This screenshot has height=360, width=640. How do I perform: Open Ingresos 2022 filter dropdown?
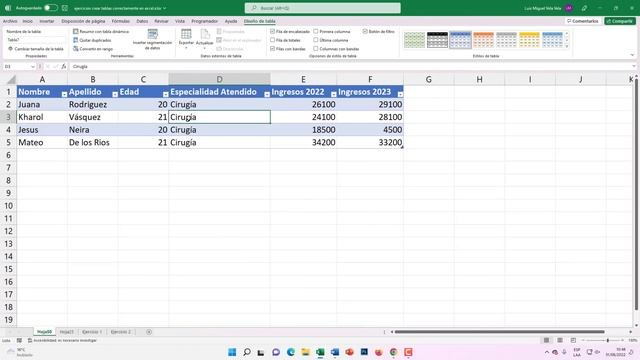[x=333, y=94]
